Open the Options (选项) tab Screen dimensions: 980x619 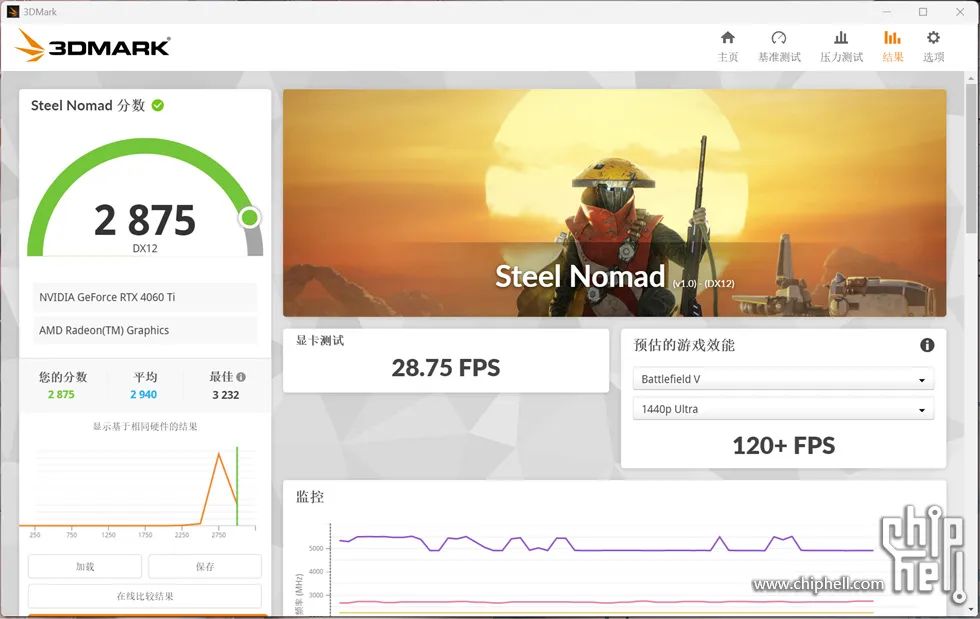(933, 47)
